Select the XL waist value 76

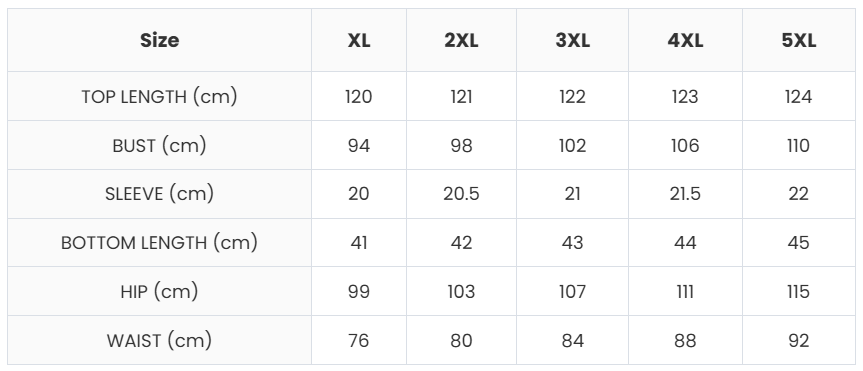pyautogui.click(x=359, y=340)
